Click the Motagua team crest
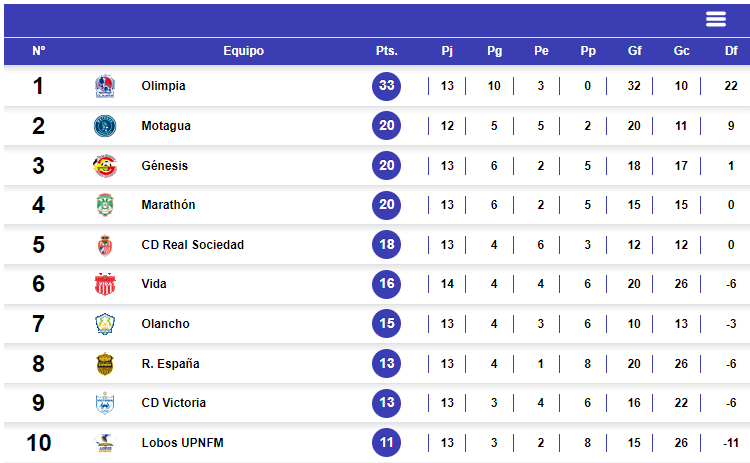 point(104,126)
